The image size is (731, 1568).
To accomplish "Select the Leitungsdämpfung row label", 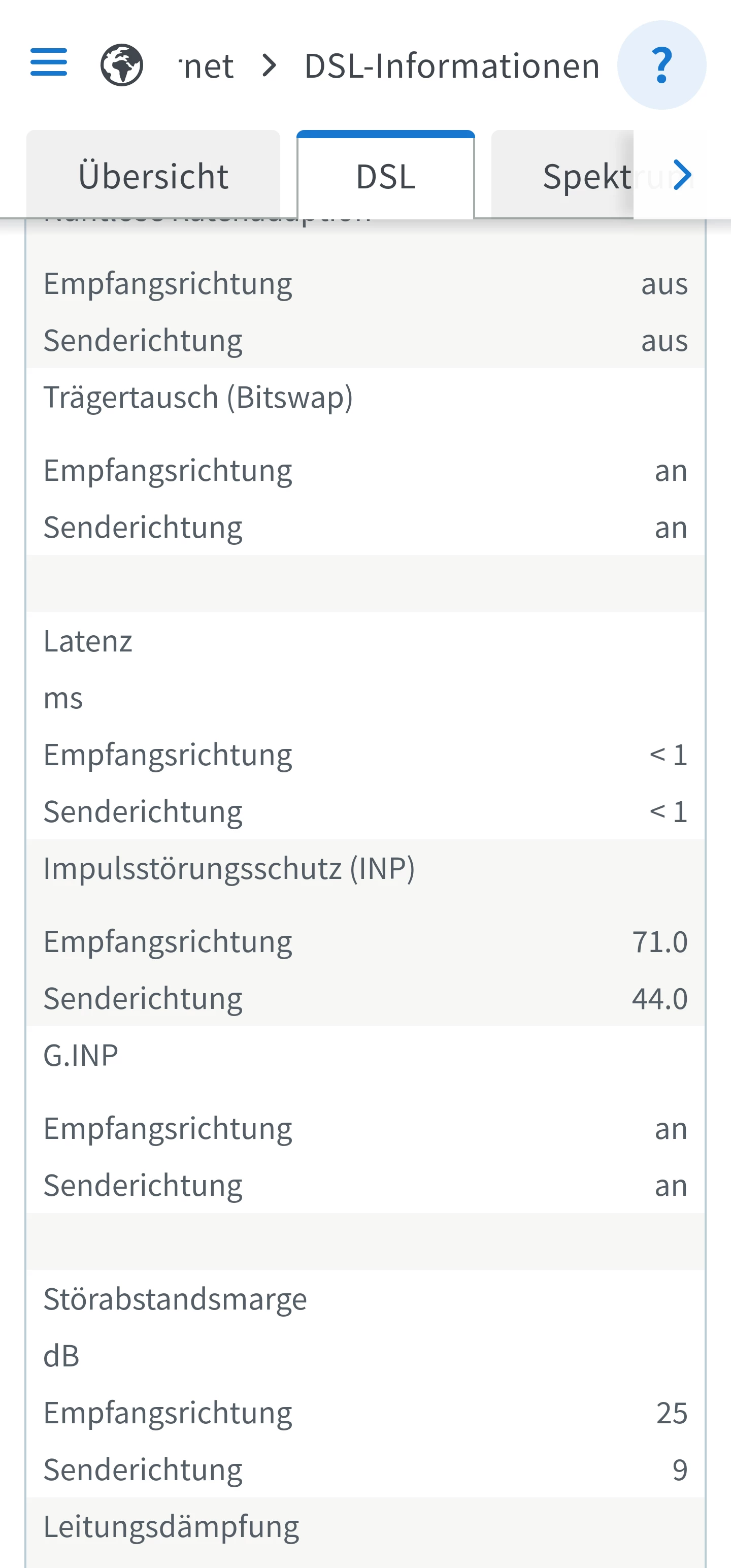I will 171,1526.
